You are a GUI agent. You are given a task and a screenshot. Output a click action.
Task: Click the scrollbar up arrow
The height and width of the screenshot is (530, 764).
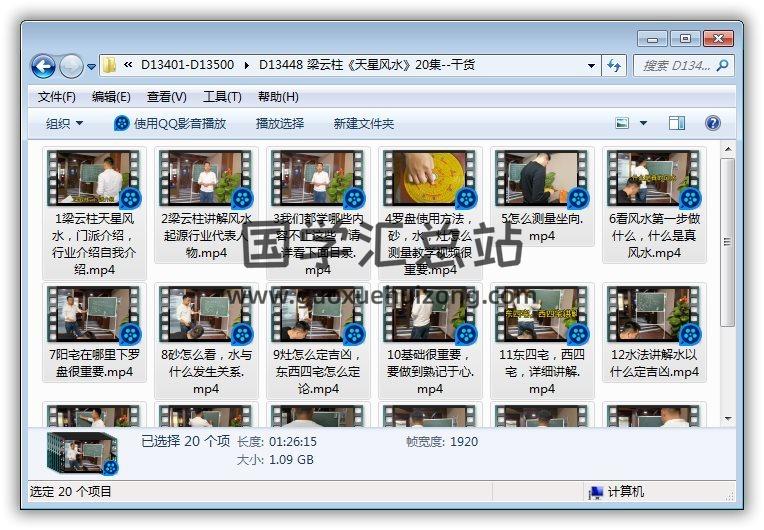tap(727, 149)
